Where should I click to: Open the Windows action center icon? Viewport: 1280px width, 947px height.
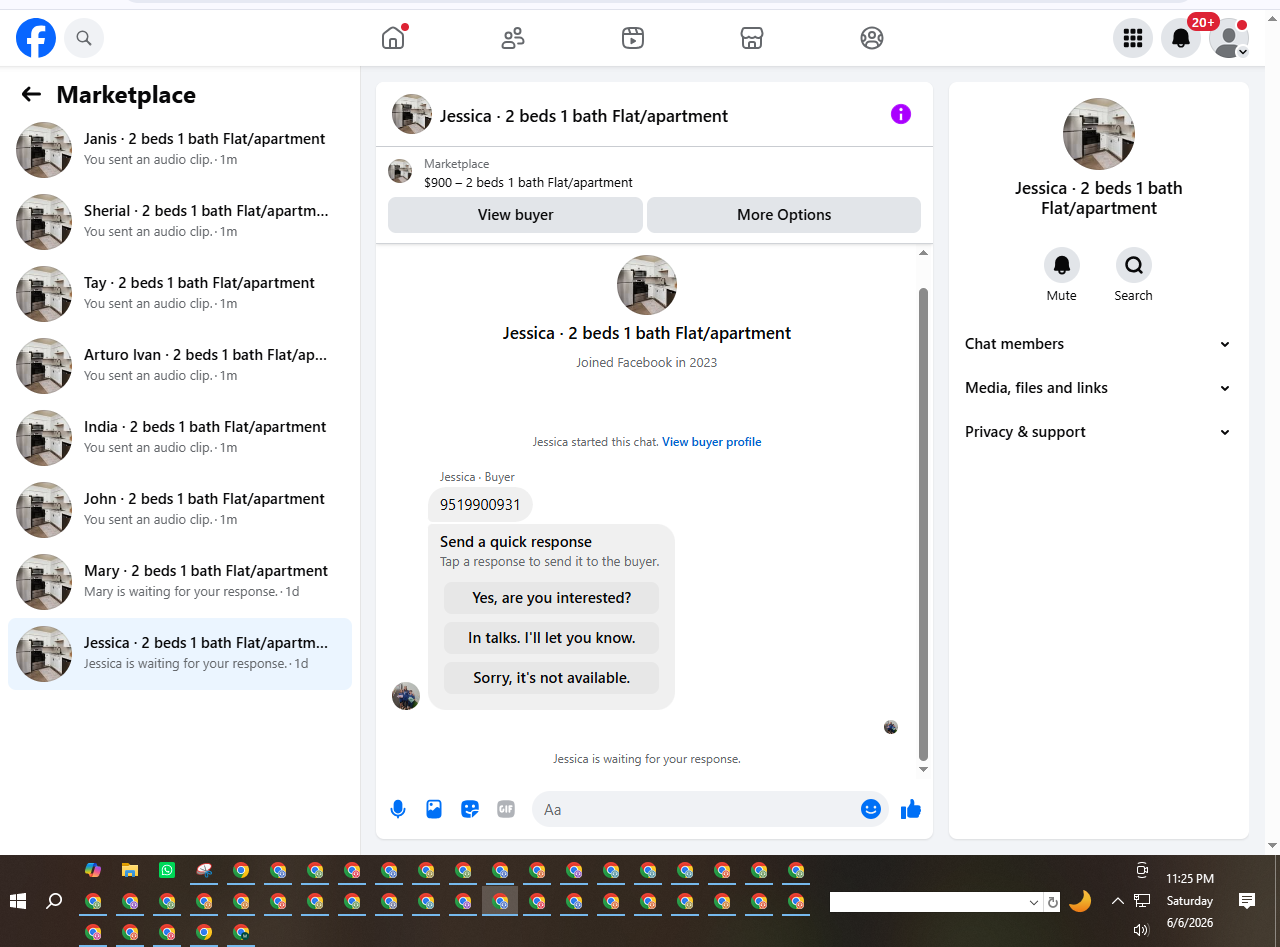point(1247,901)
